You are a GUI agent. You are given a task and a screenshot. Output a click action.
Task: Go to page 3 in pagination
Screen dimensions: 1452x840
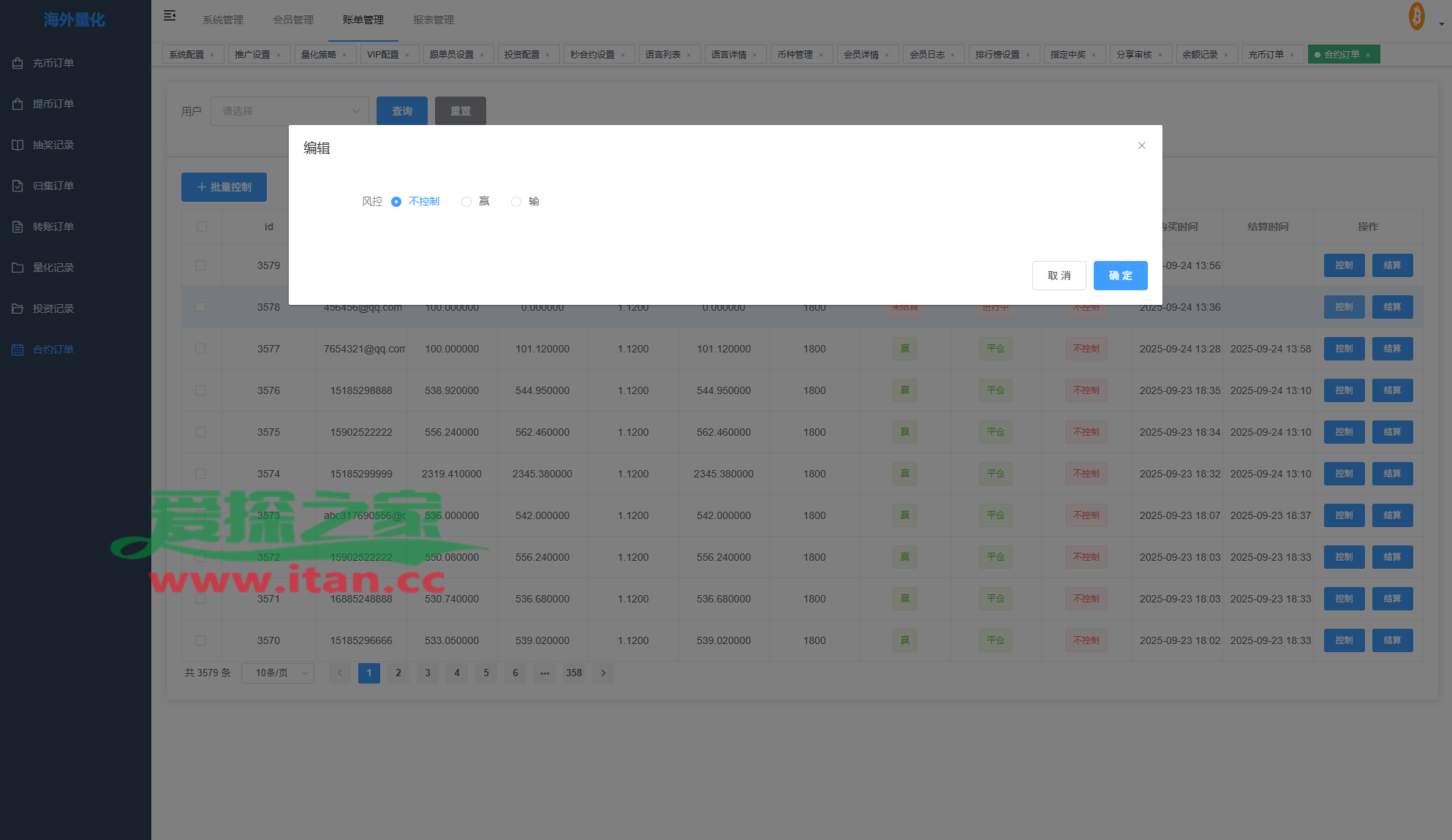[428, 673]
